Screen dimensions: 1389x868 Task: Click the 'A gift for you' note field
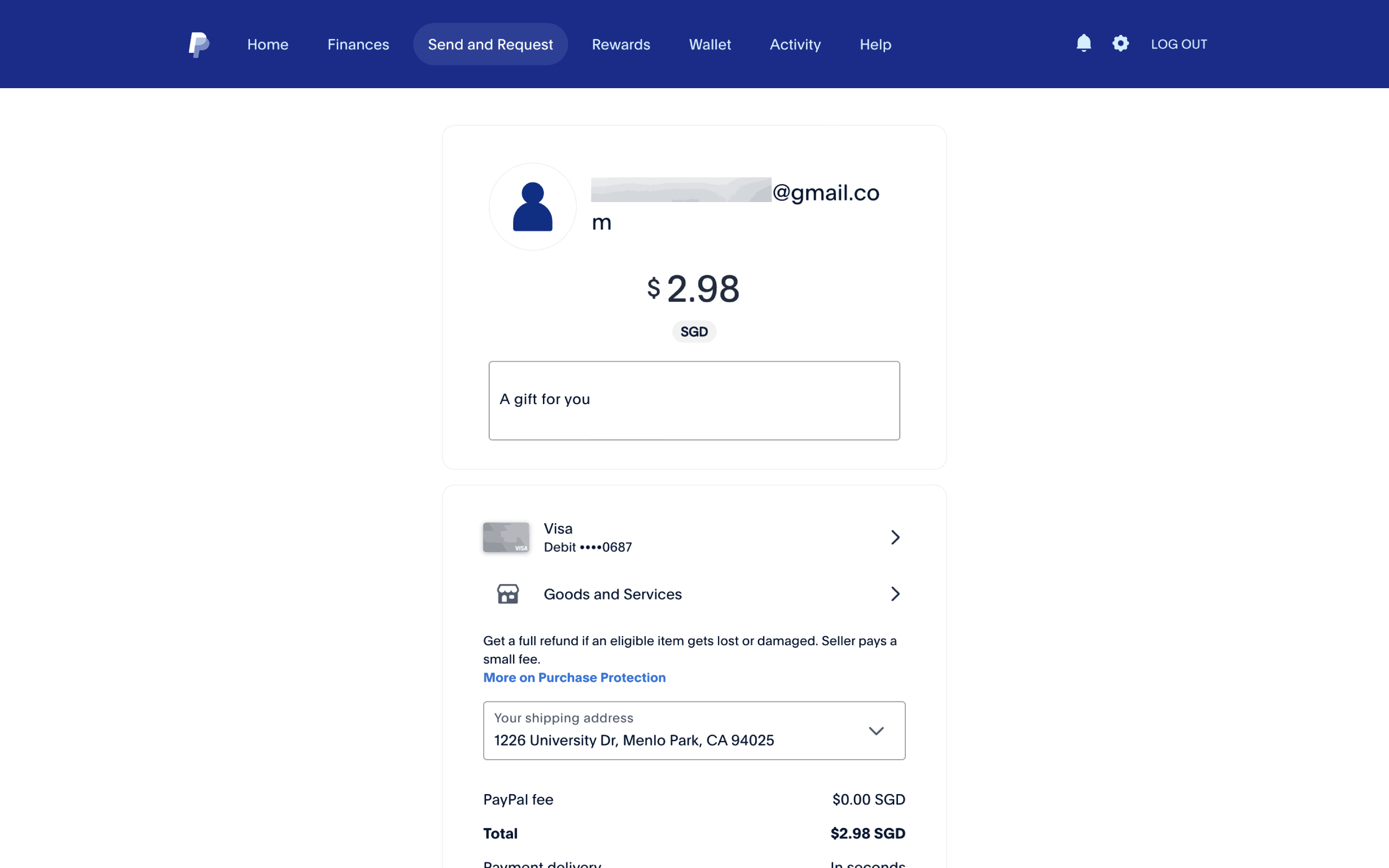pyautogui.click(x=694, y=400)
